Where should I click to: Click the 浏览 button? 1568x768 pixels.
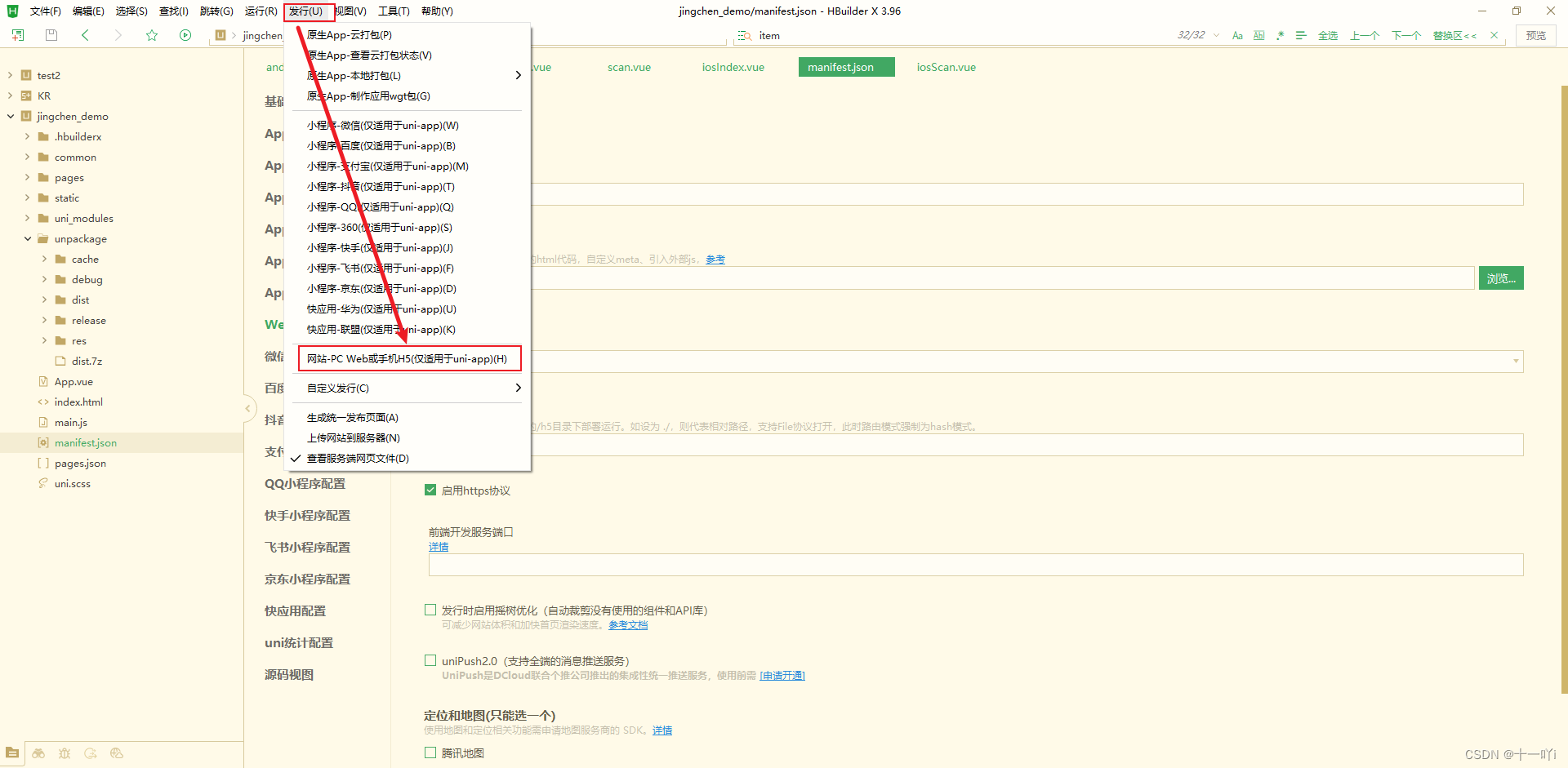1501,277
